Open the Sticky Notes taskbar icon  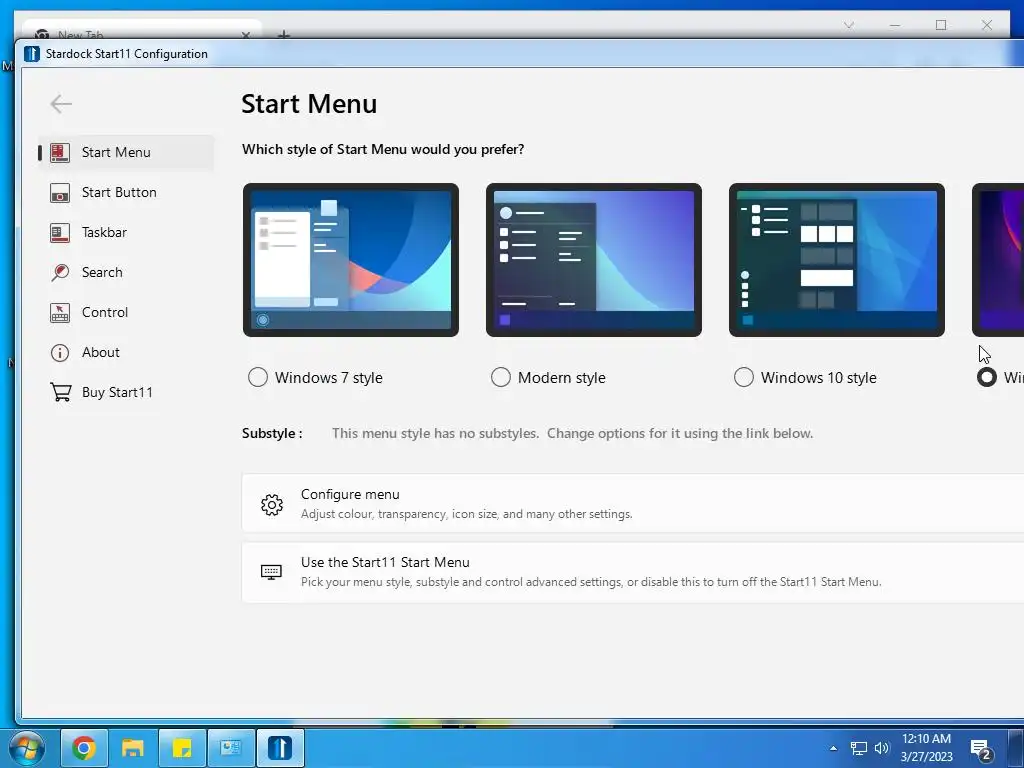click(182, 748)
